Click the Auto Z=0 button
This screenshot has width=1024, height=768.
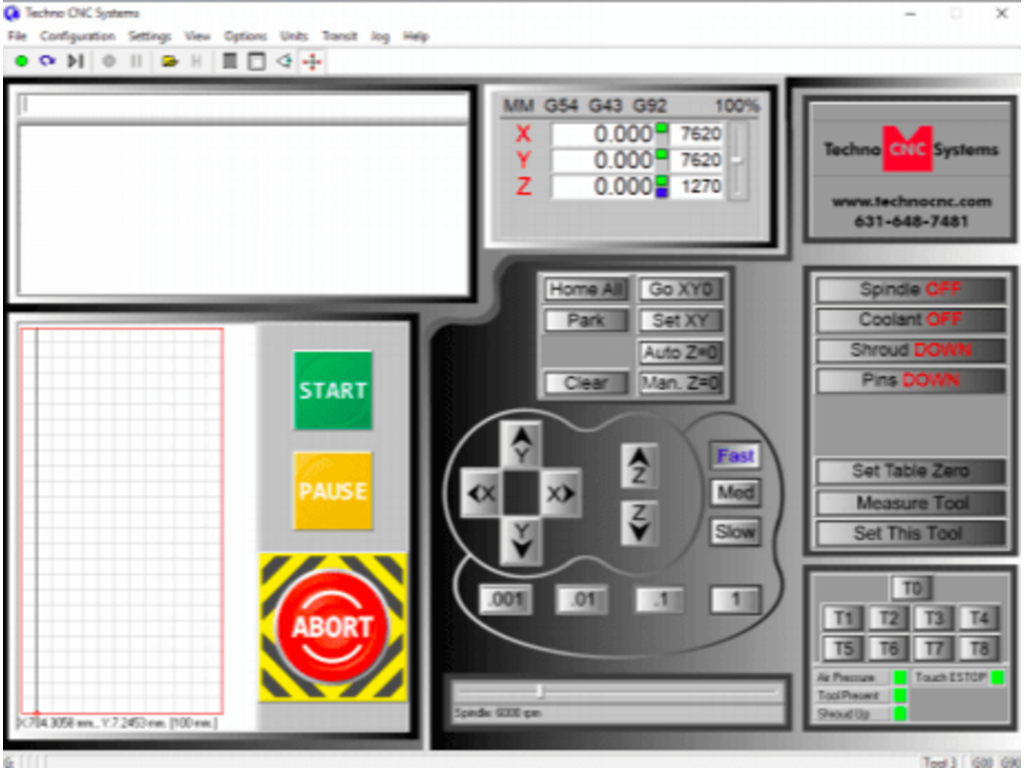[680, 353]
